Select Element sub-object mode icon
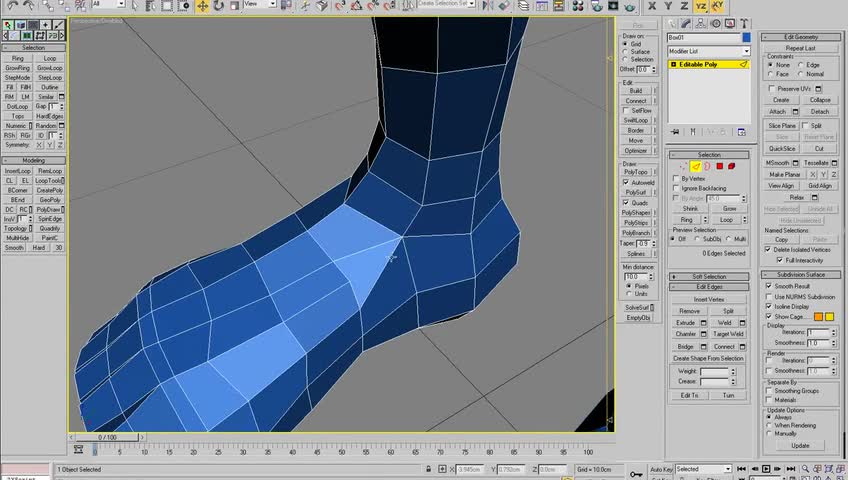This screenshot has width=848, height=480. (x=732, y=166)
